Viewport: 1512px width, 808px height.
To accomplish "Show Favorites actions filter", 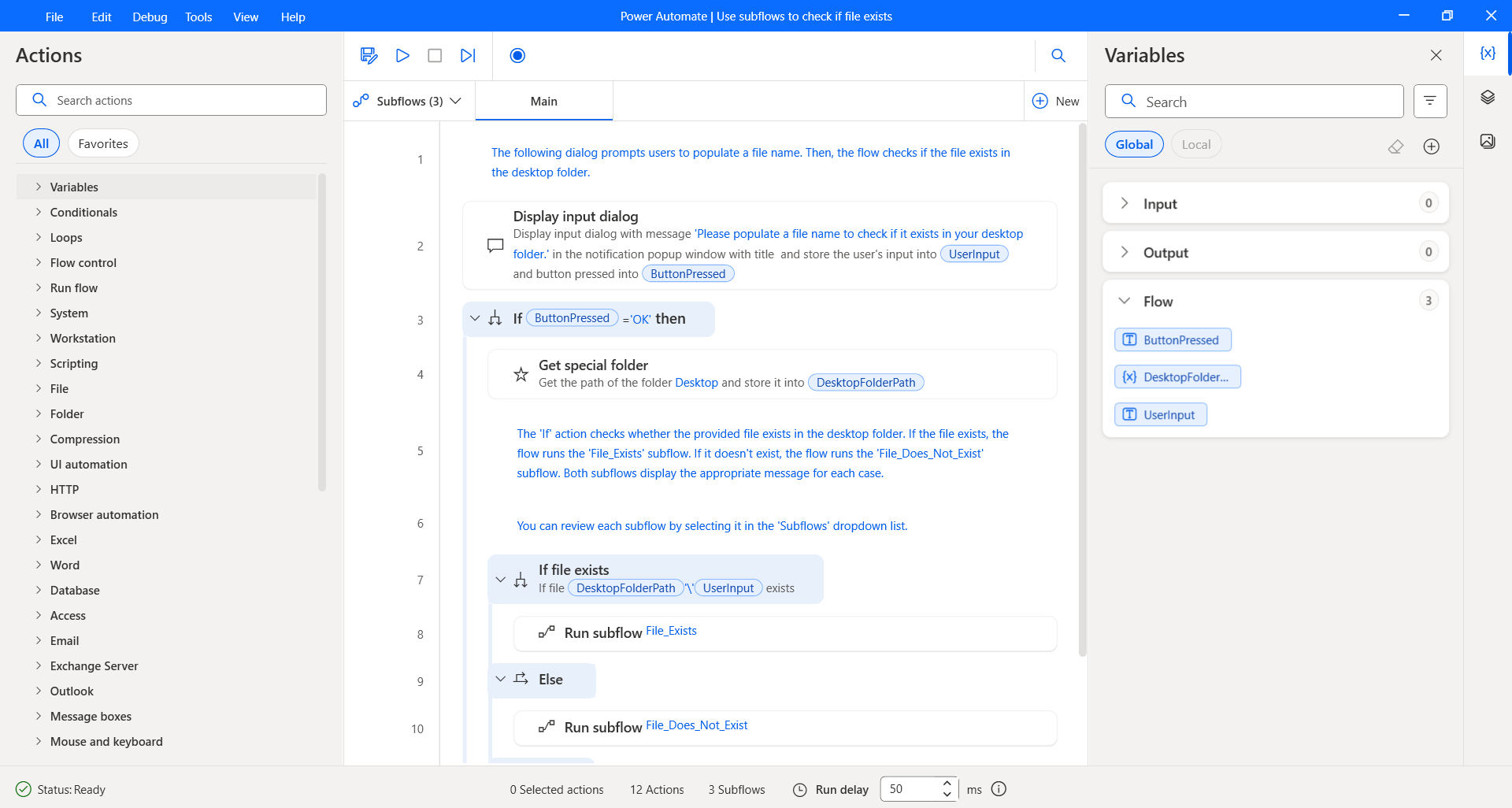I will tap(103, 143).
